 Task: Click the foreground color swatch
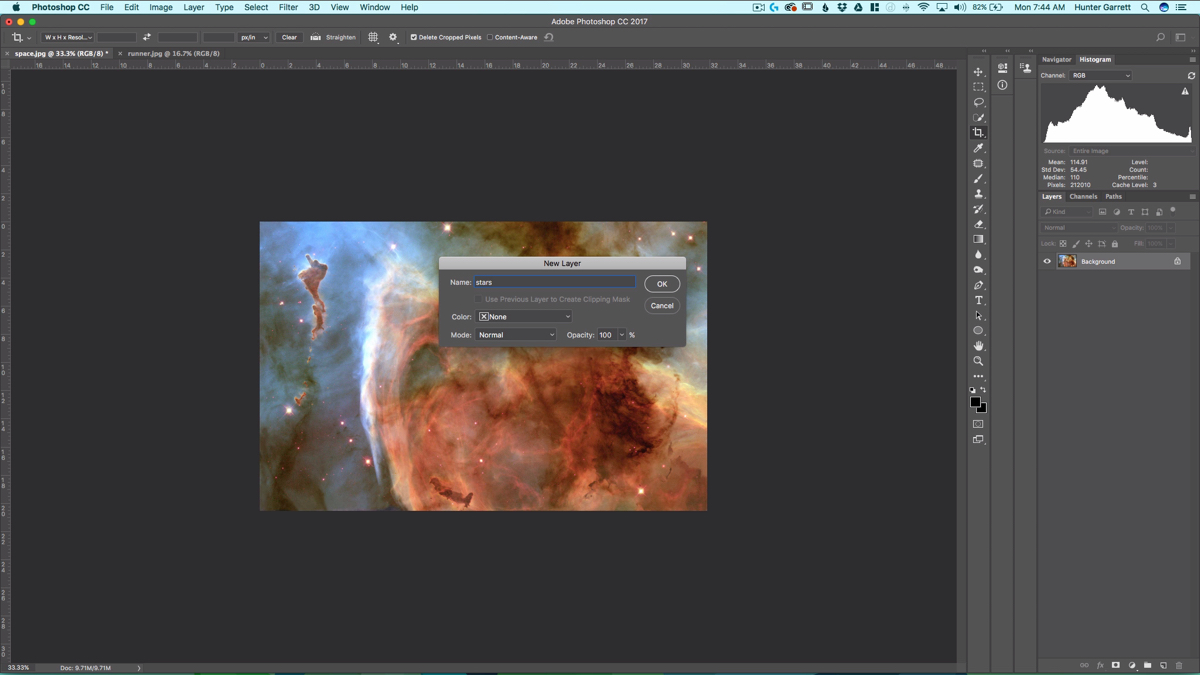pyautogui.click(x=975, y=401)
